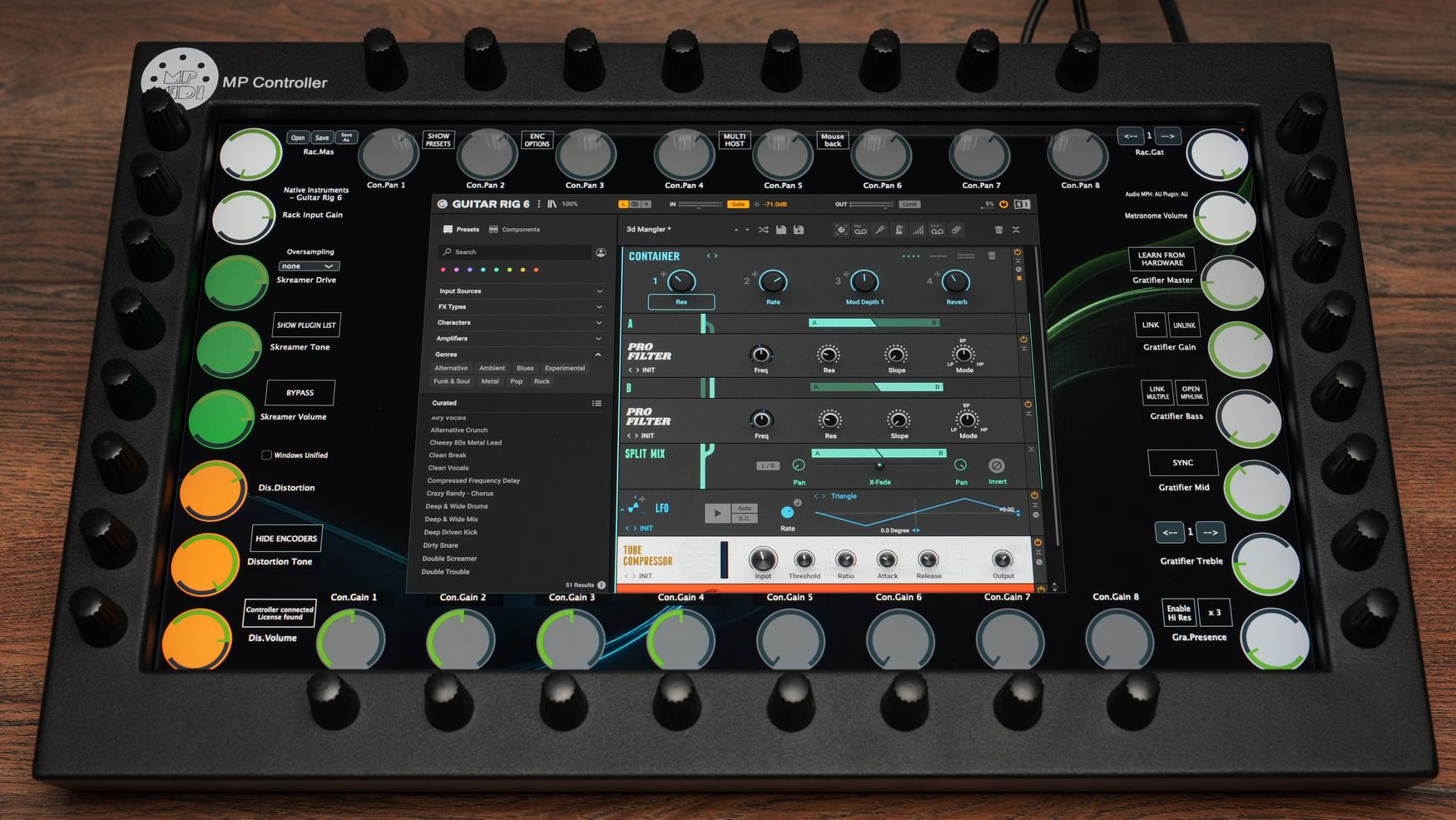Open the user presets profile icon
This screenshot has height=820, width=1456.
601,252
